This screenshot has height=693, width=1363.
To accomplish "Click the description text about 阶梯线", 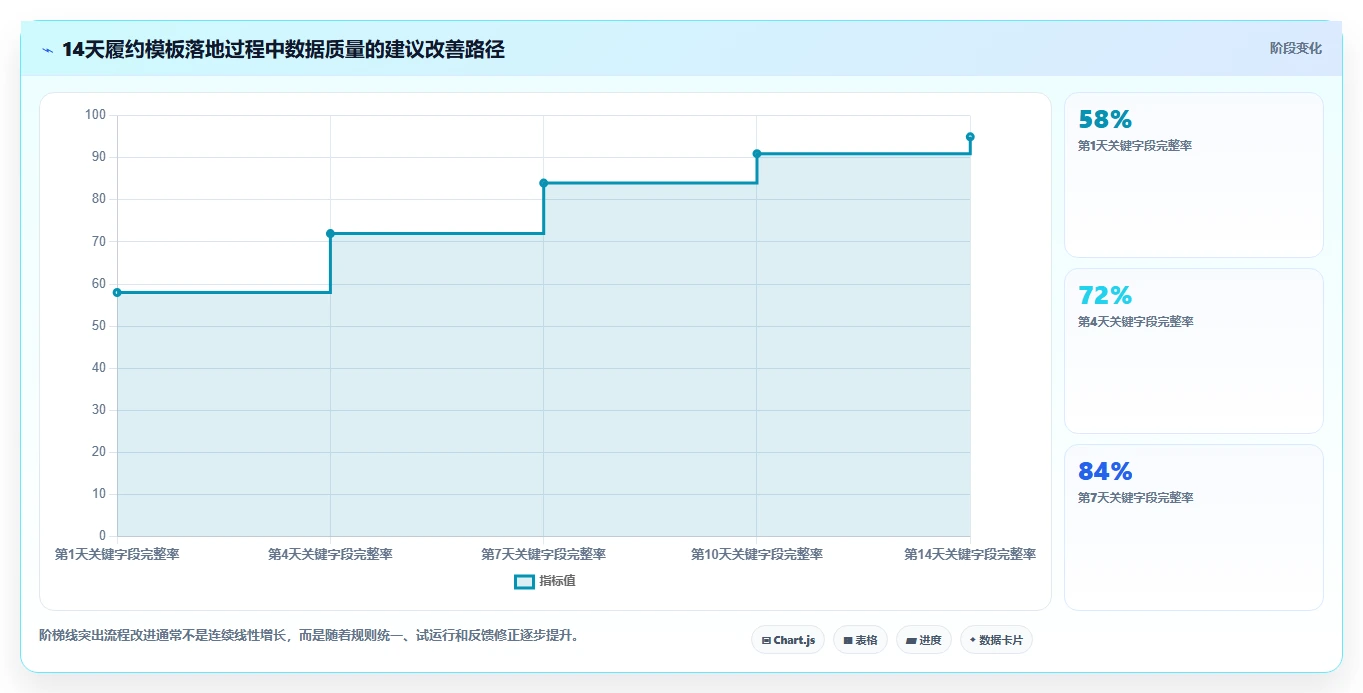I will 309,635.
